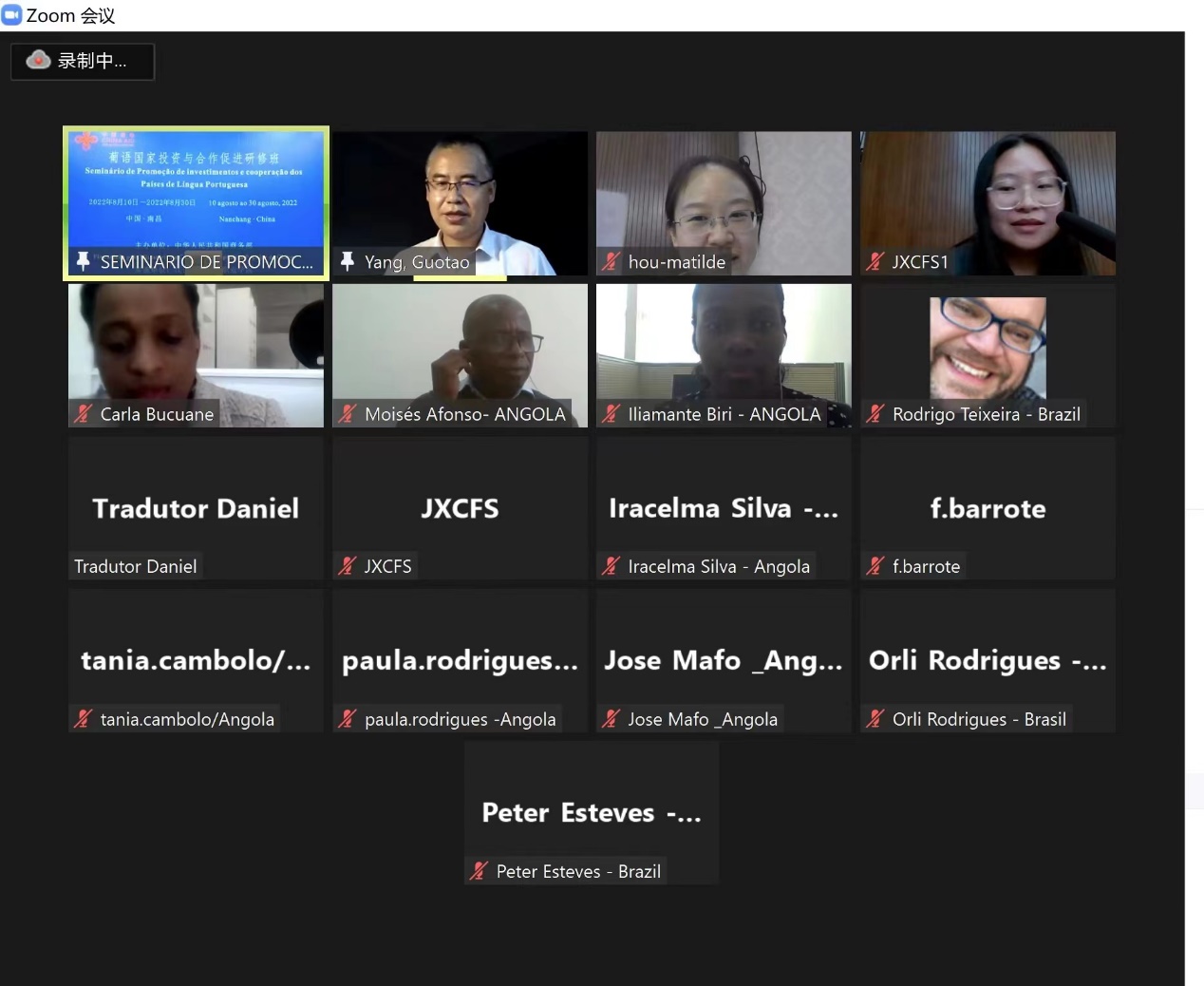The height and width of the screenshot is (986, 1204).
Task: Click muted microphone icon for hou-matilde
Action: pyautogui.click(x=611, y=261)
